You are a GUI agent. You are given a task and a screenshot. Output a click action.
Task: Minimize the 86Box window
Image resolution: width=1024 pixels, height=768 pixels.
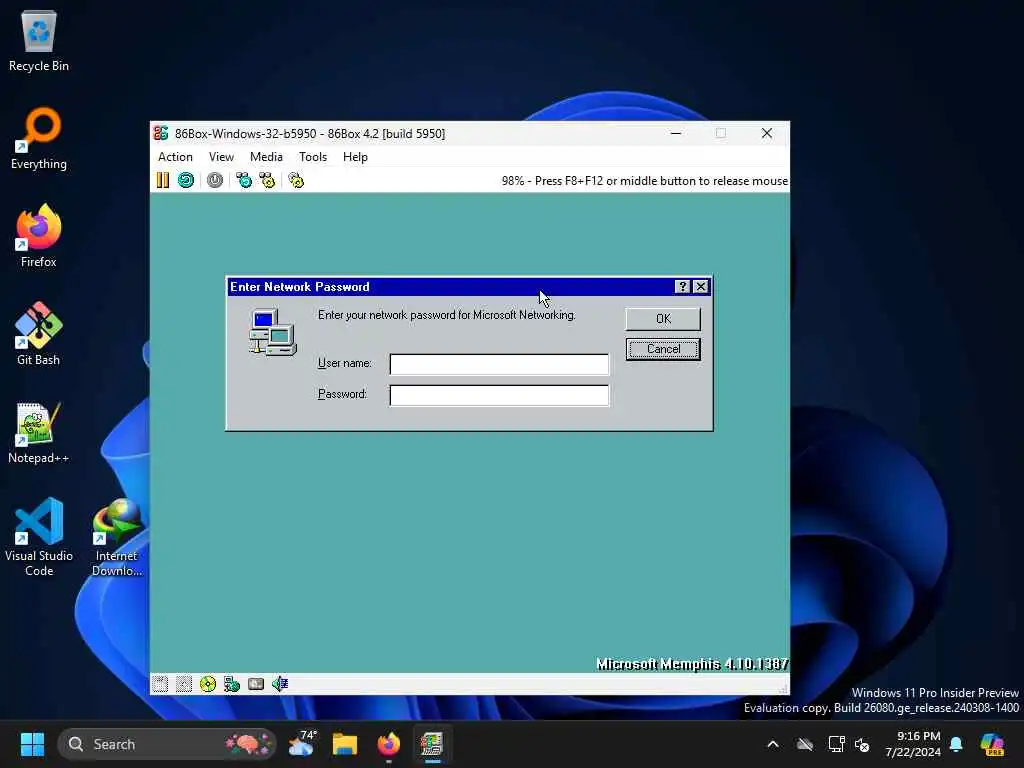point(676,133)
